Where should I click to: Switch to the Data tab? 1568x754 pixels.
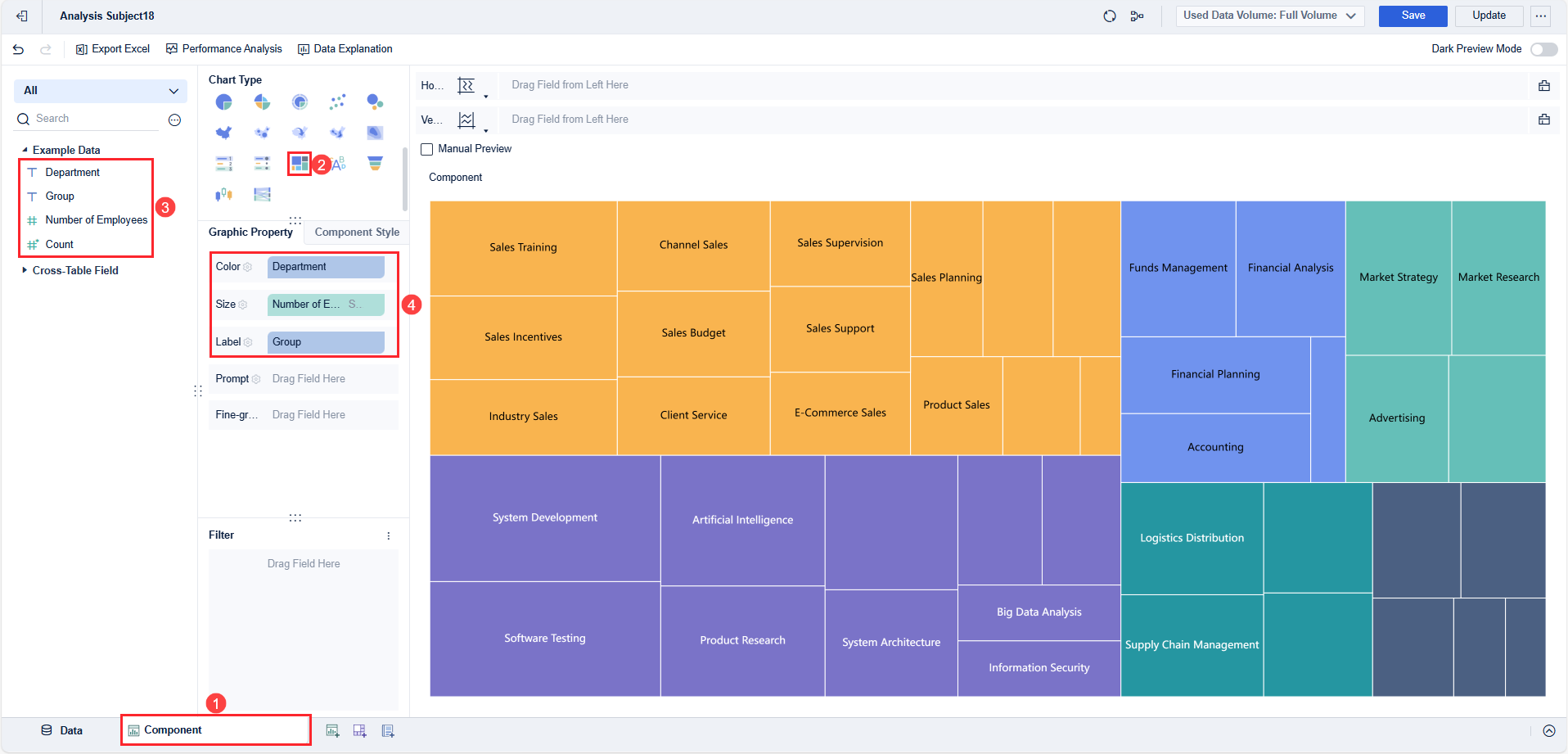(62, 730)
